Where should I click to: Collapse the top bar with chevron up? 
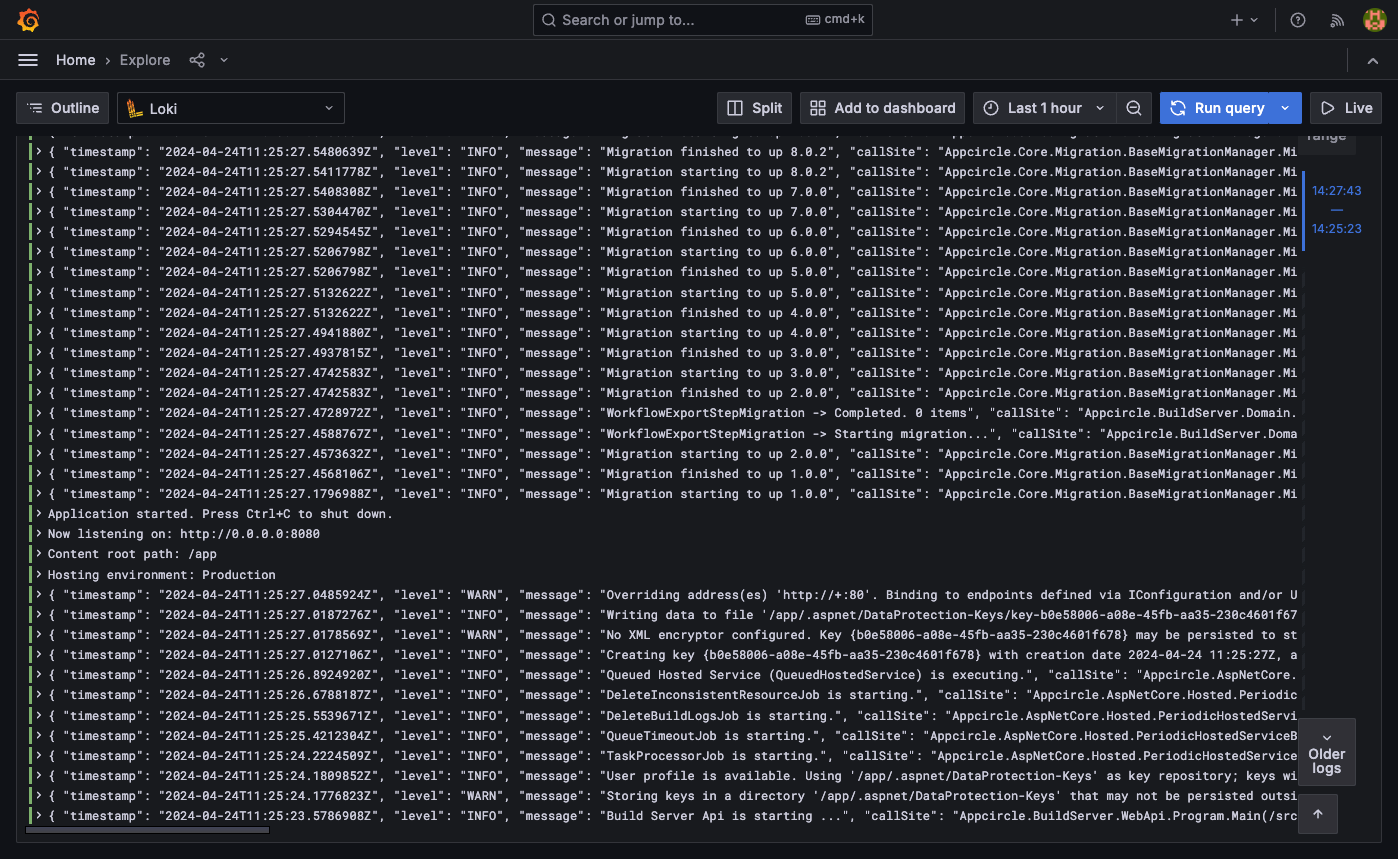[x=1372, y=60]
